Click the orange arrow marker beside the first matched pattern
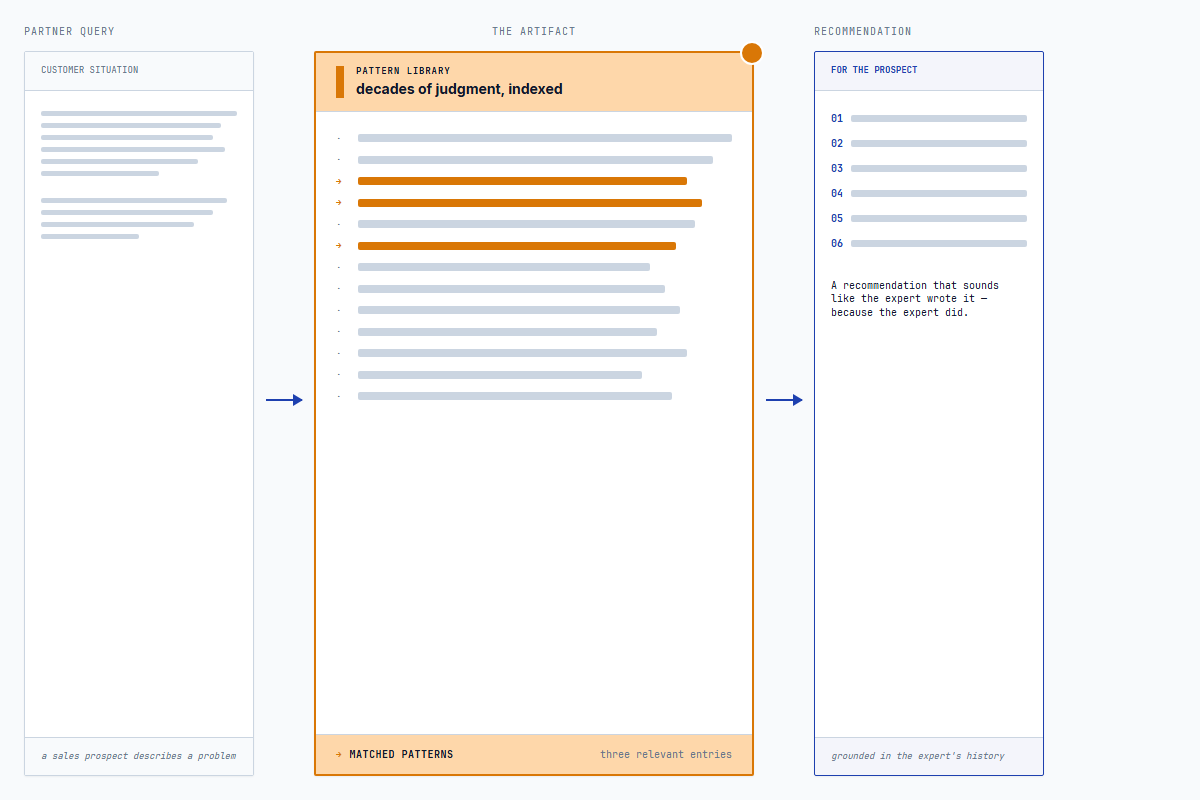 coord(340,181)
